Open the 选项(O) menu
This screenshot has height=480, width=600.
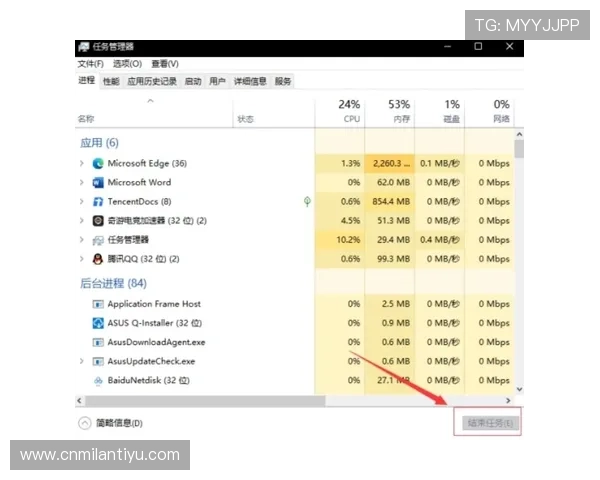(x=127, y=64)
